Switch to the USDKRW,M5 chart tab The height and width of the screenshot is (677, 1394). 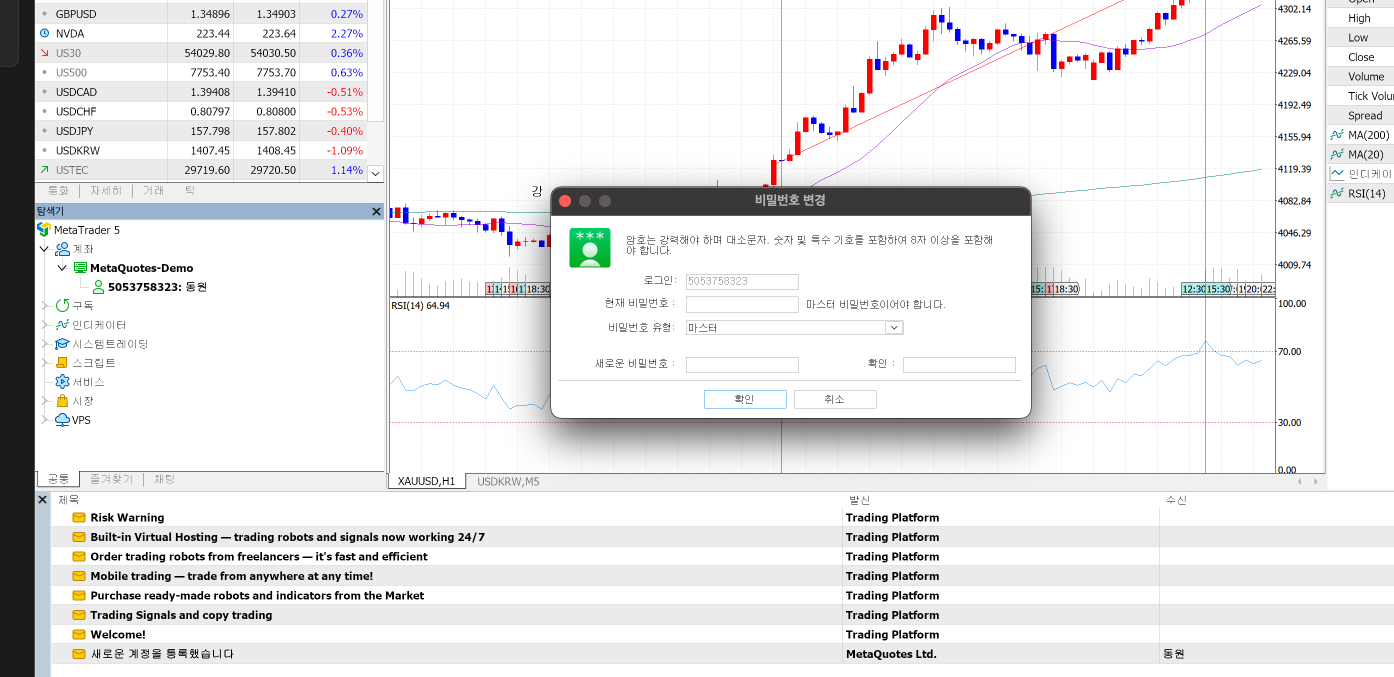tap(508, 481)
